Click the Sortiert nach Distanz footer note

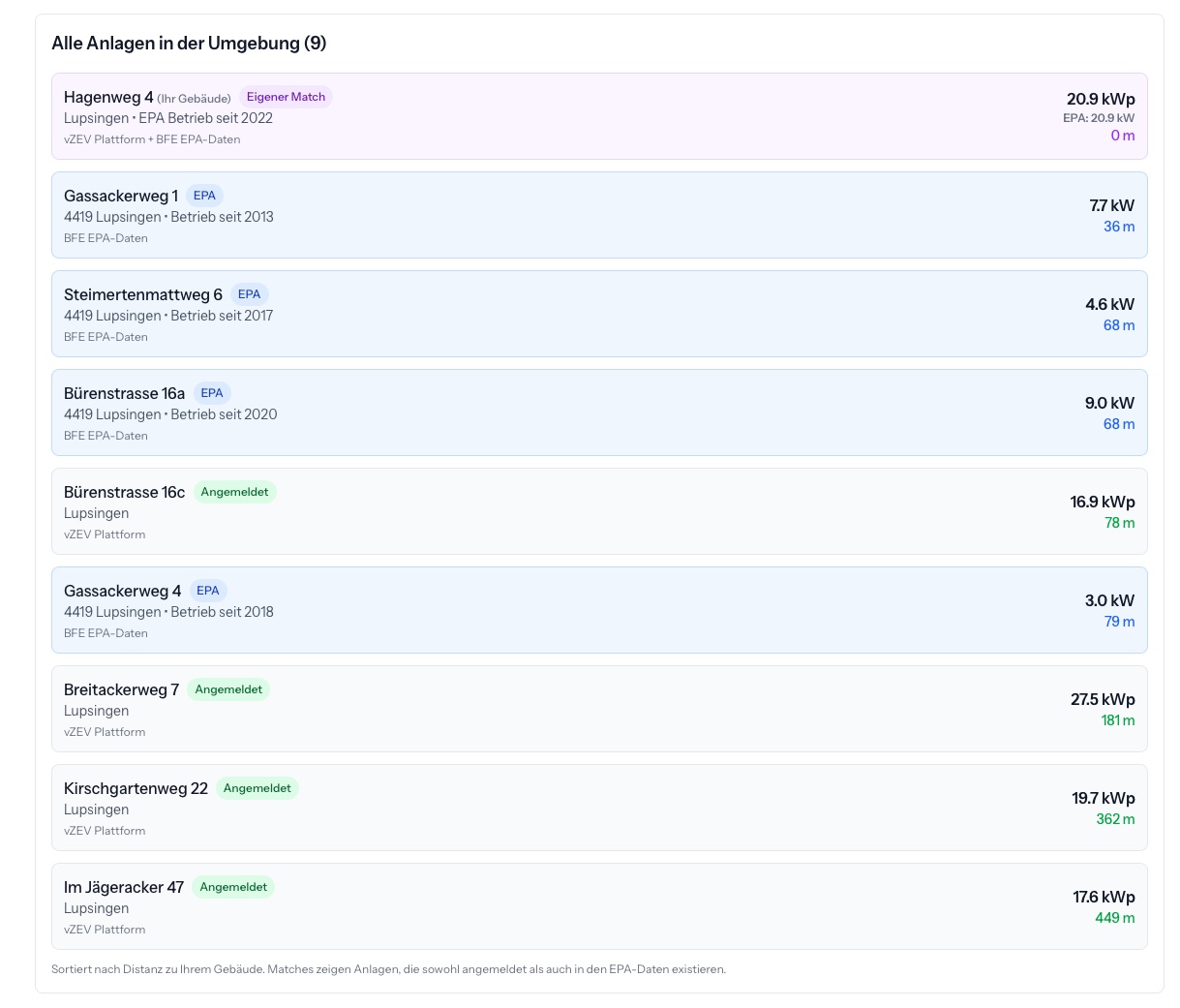(388, 969)
